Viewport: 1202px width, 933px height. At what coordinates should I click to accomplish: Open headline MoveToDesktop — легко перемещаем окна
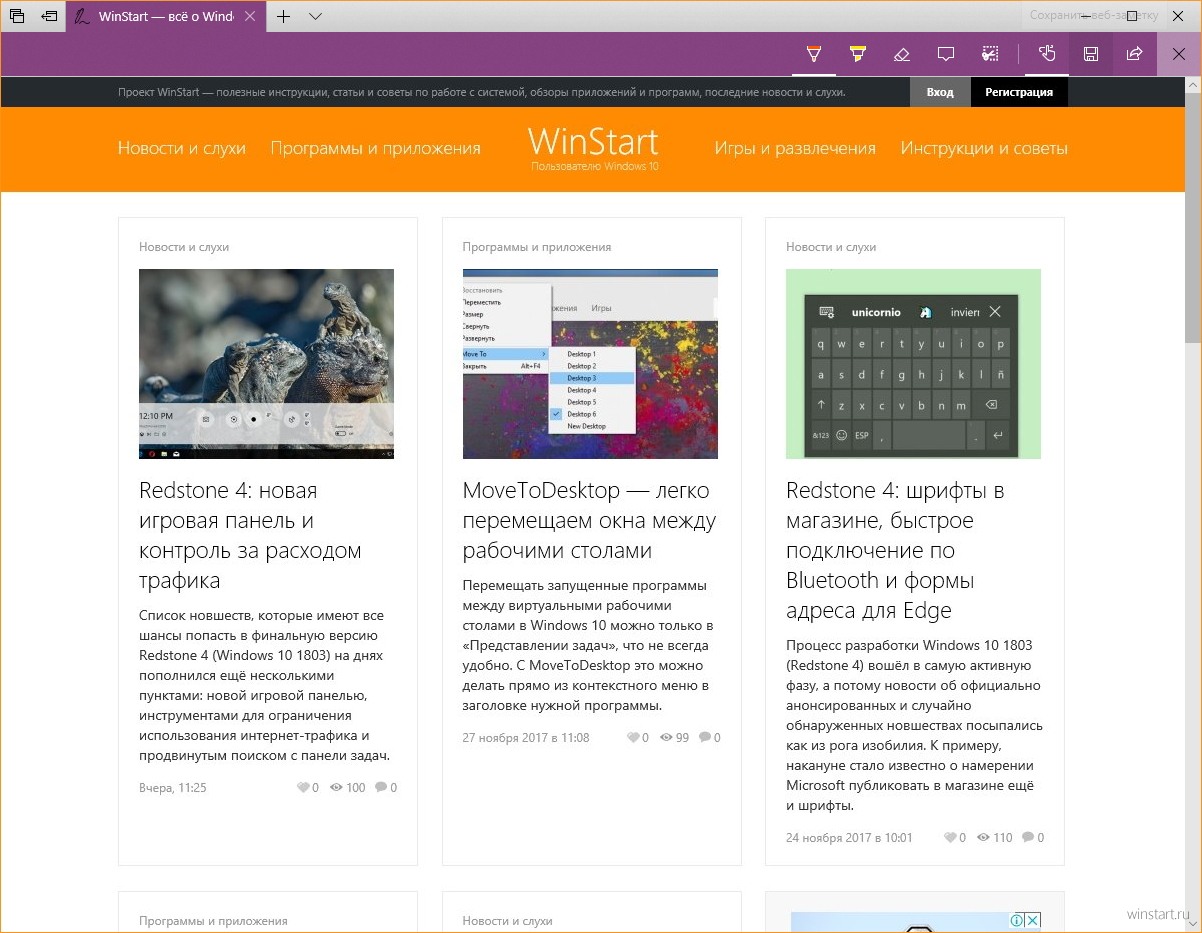589,521
